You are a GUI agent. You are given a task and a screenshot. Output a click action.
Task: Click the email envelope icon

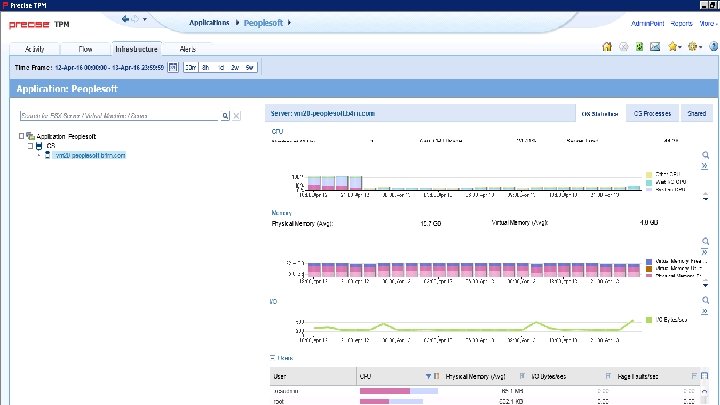coord(655,46)
